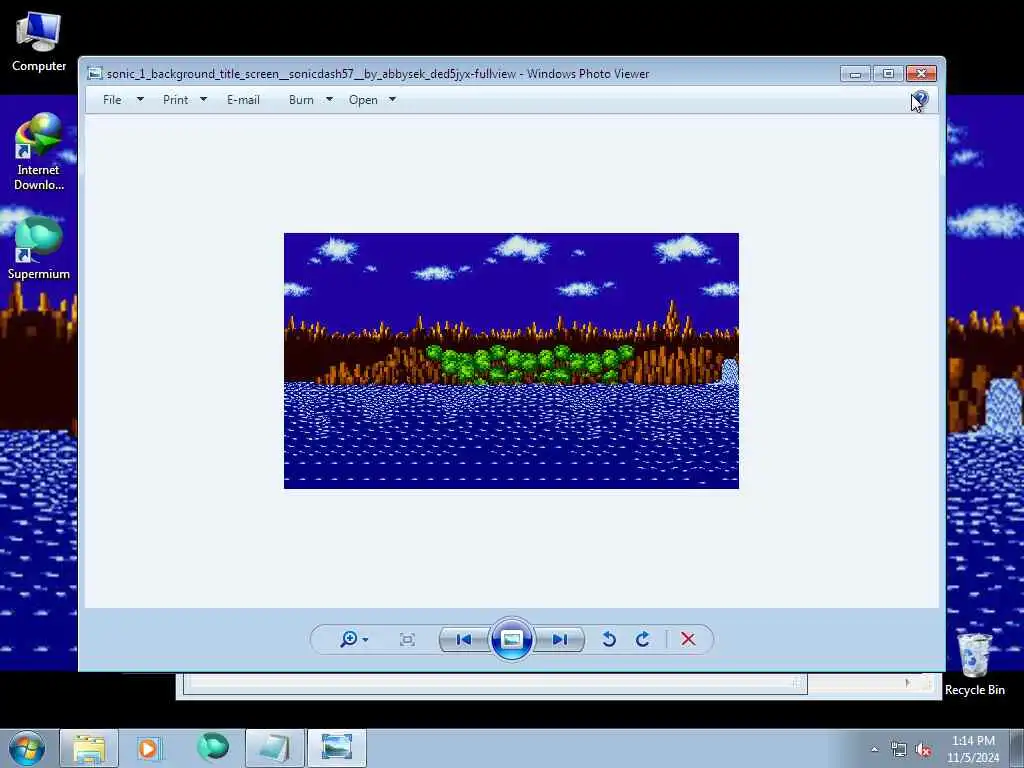Delete the image with the red X

[688, 639]
